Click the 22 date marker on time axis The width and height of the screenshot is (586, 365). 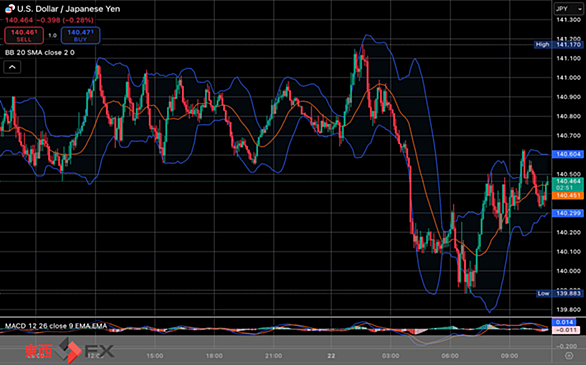tap(331, 356)
